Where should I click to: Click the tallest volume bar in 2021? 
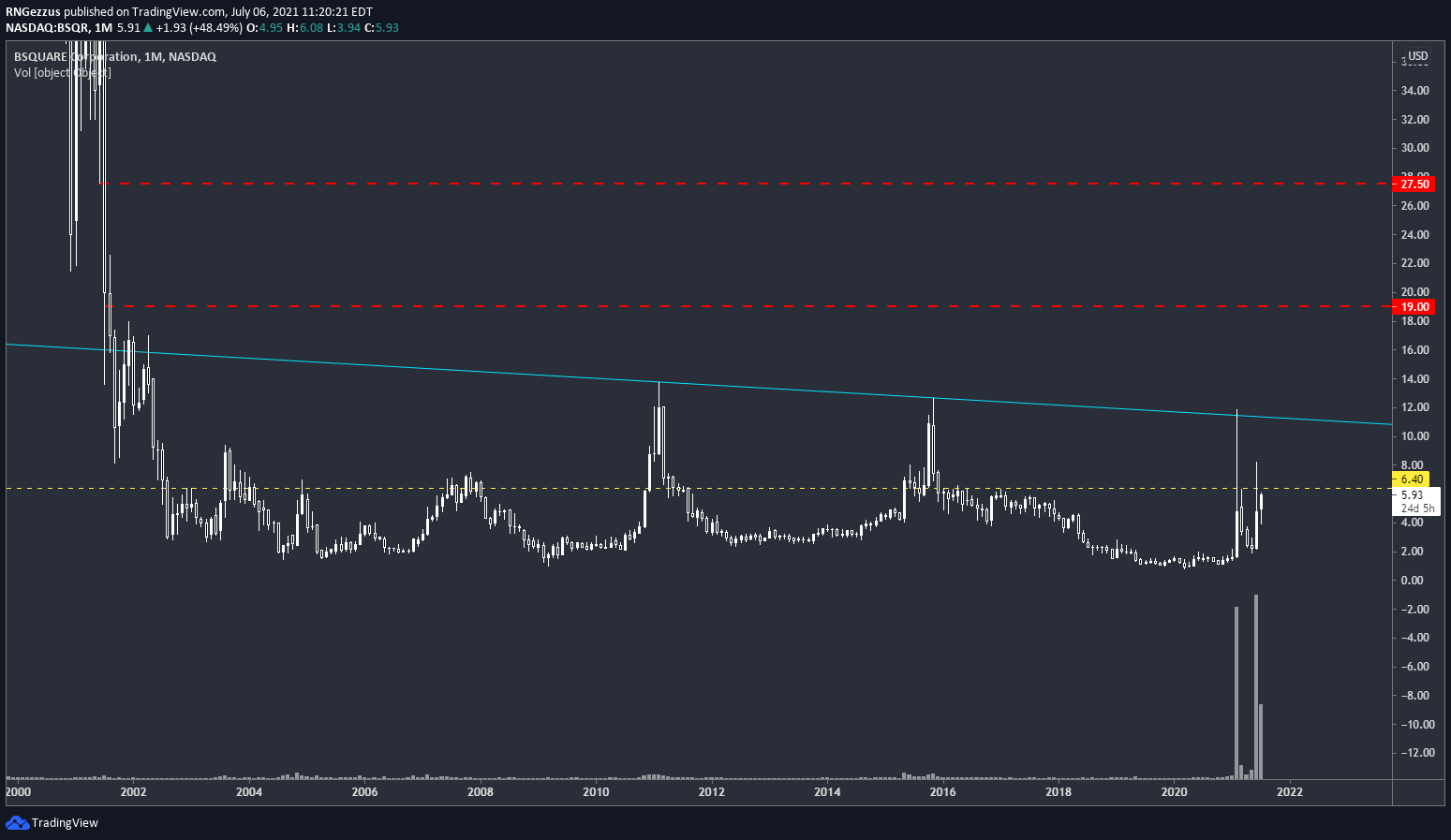(1256, 686)
